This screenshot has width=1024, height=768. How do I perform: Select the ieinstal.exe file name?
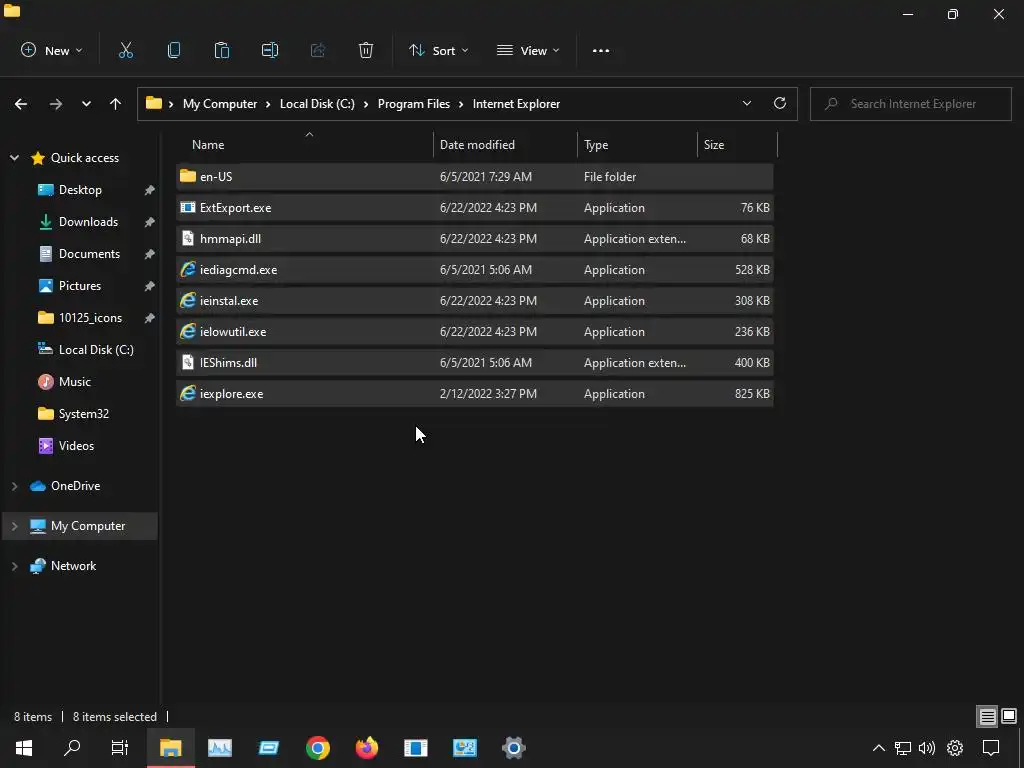(229, 301)
